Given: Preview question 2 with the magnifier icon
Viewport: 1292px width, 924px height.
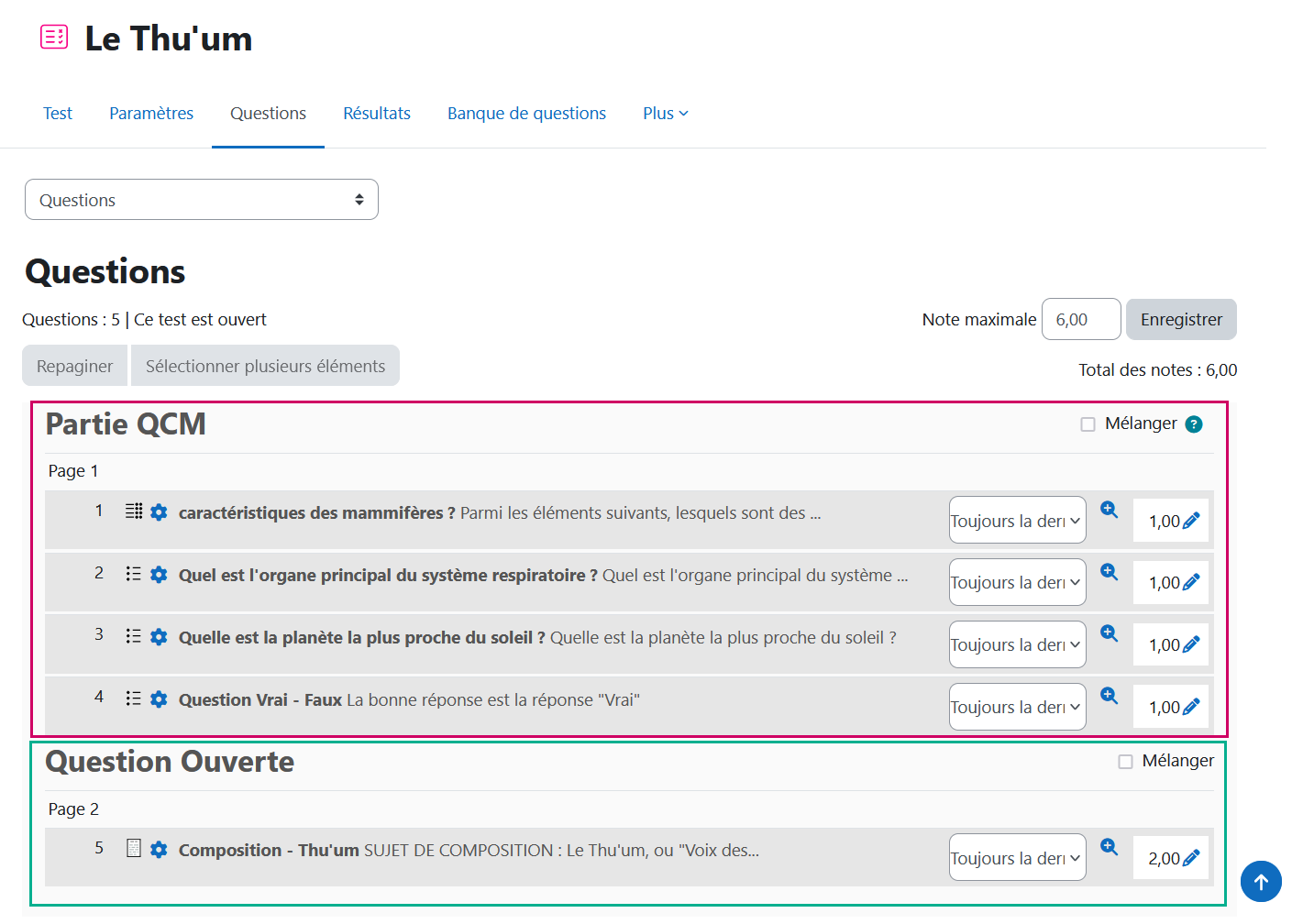Looking at the screenshot, I should [x=1109, y=572].
